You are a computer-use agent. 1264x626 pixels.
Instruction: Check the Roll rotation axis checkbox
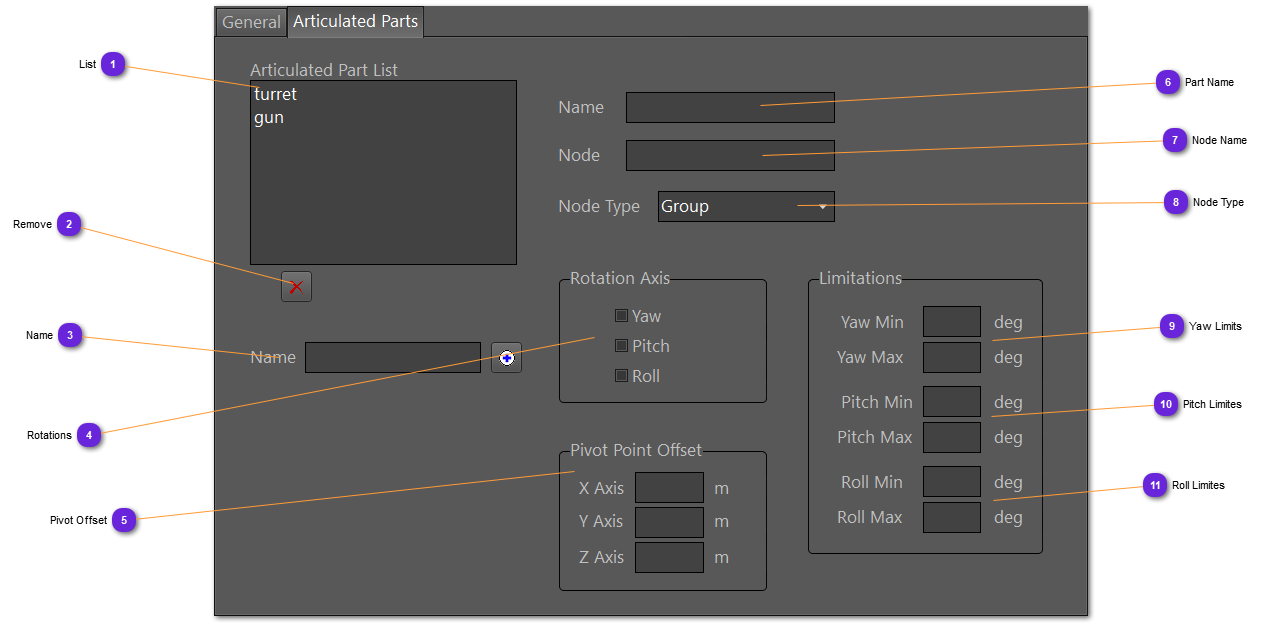(621, 376)
